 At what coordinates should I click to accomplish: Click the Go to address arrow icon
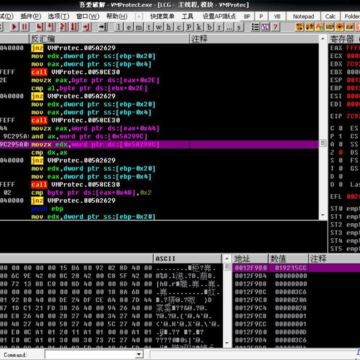click(103, 27)
